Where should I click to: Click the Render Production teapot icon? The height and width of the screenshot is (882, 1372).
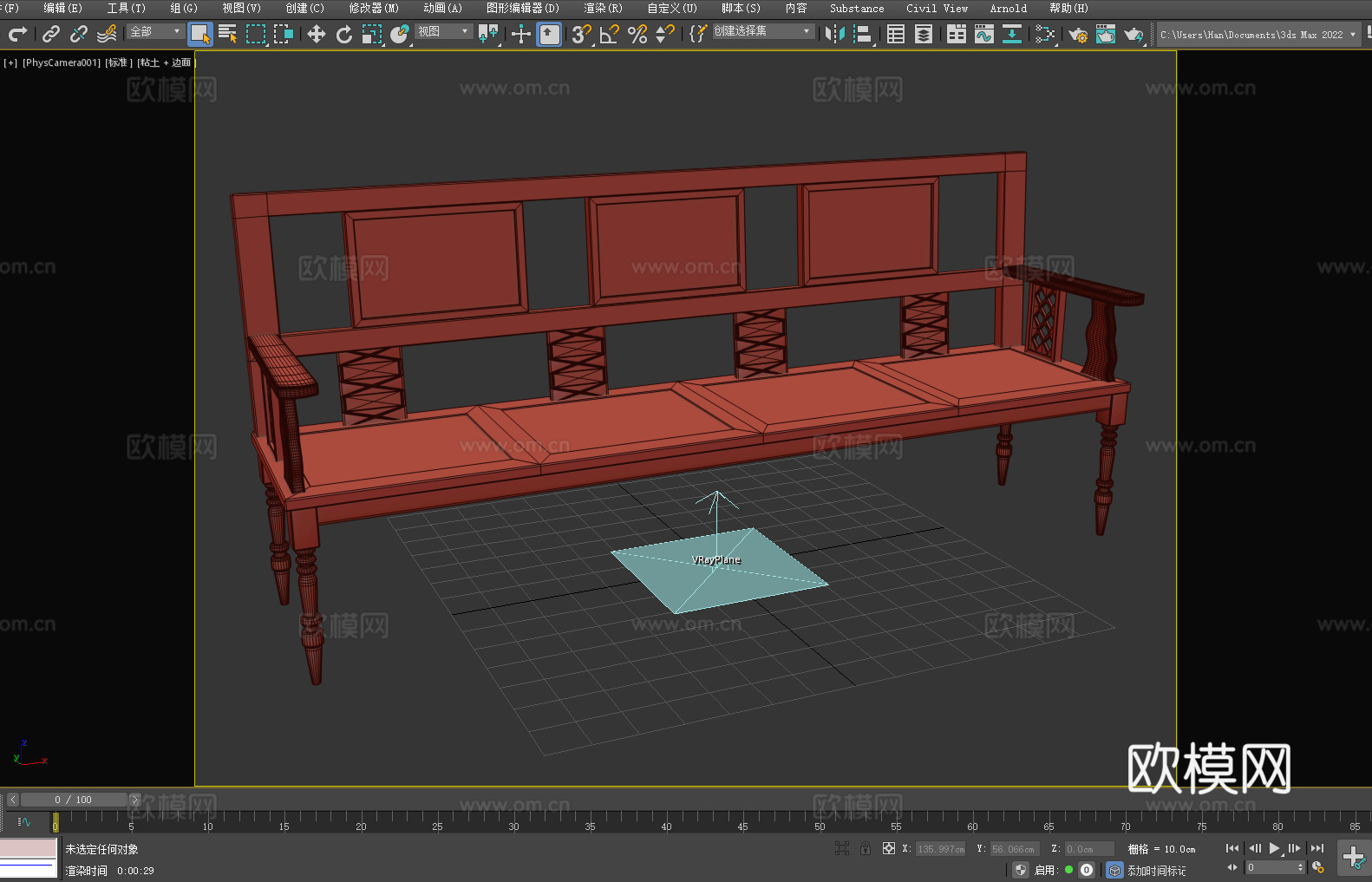(x=1134, y=34)
